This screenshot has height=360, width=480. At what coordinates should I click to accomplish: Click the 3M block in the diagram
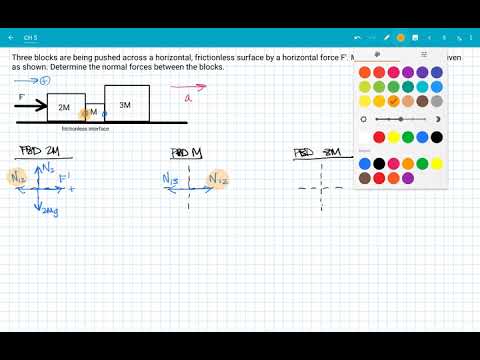pyautogui.click(x=127, y=103)
